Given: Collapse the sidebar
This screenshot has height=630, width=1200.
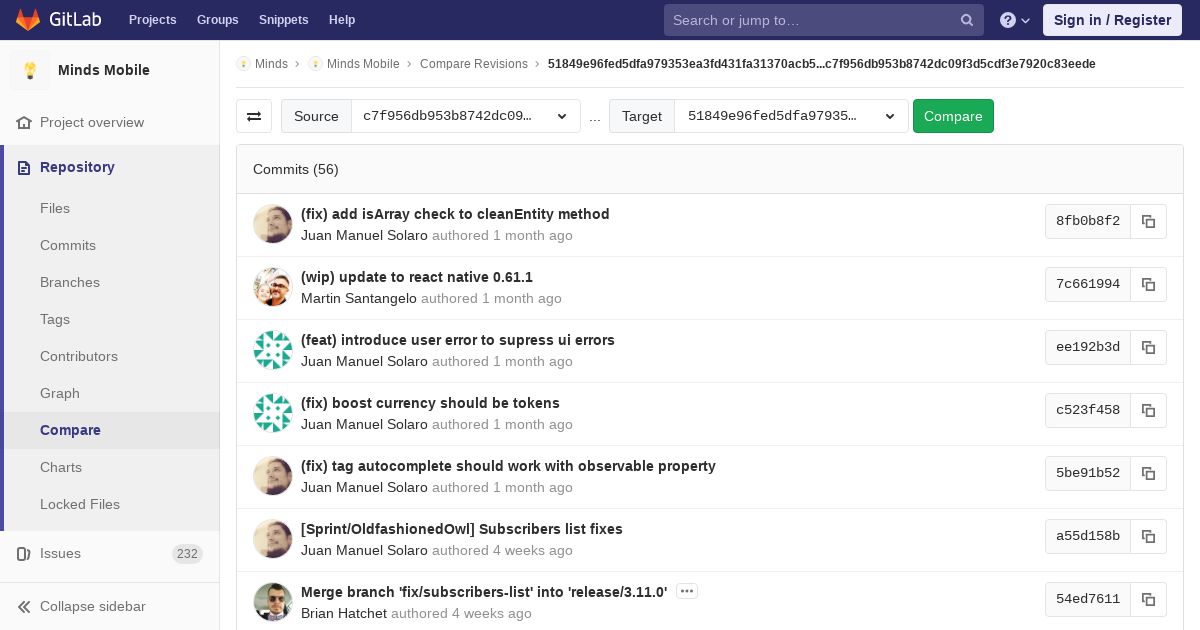Looking at the screenshot, I should tap(92, 606).
